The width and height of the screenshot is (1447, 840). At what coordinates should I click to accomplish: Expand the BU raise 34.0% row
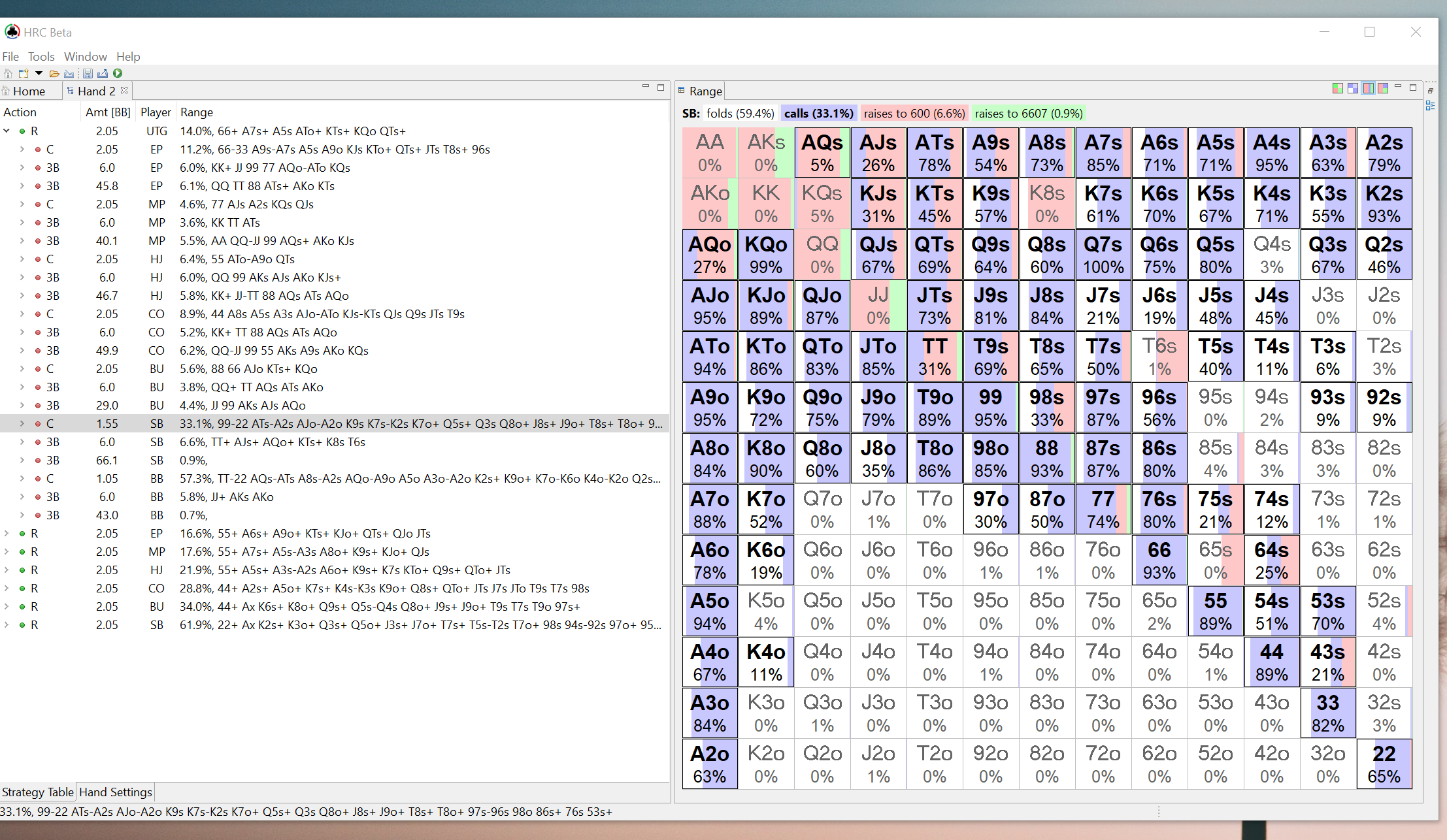pos(7,607)
